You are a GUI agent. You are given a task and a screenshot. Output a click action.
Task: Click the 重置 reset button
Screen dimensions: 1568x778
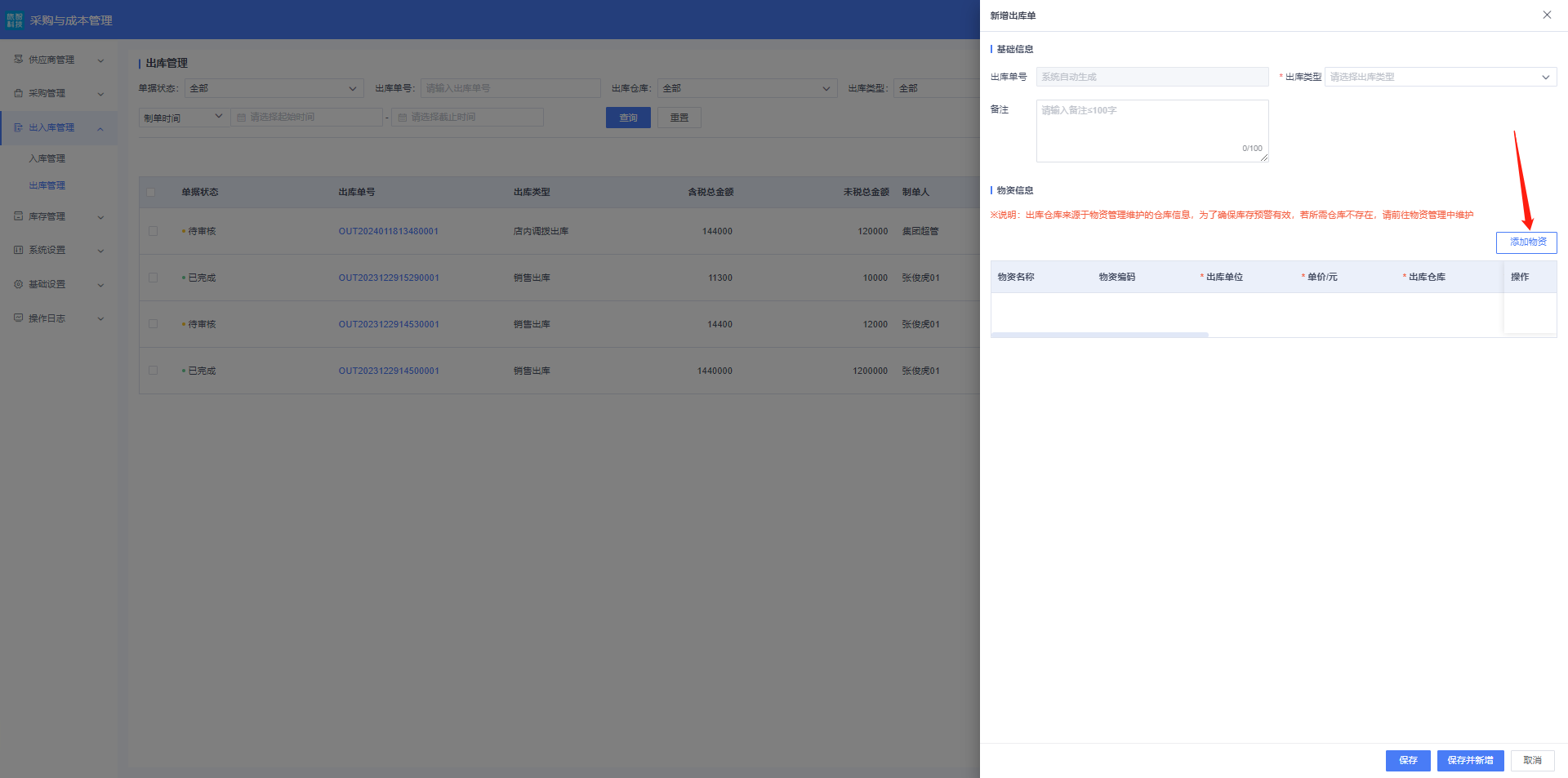pyautogui.click(x=679, y=118)
